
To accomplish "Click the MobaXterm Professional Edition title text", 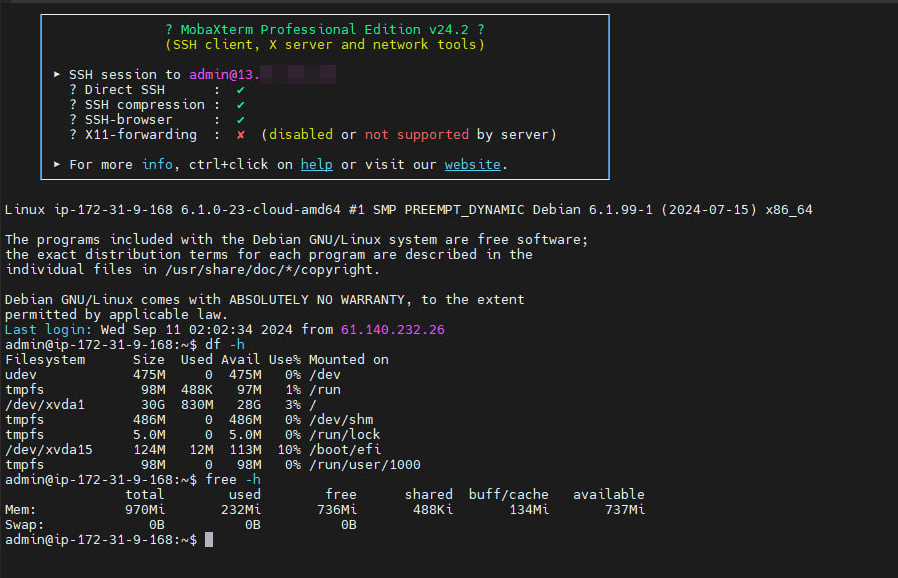I will click(x=324, y=29).
